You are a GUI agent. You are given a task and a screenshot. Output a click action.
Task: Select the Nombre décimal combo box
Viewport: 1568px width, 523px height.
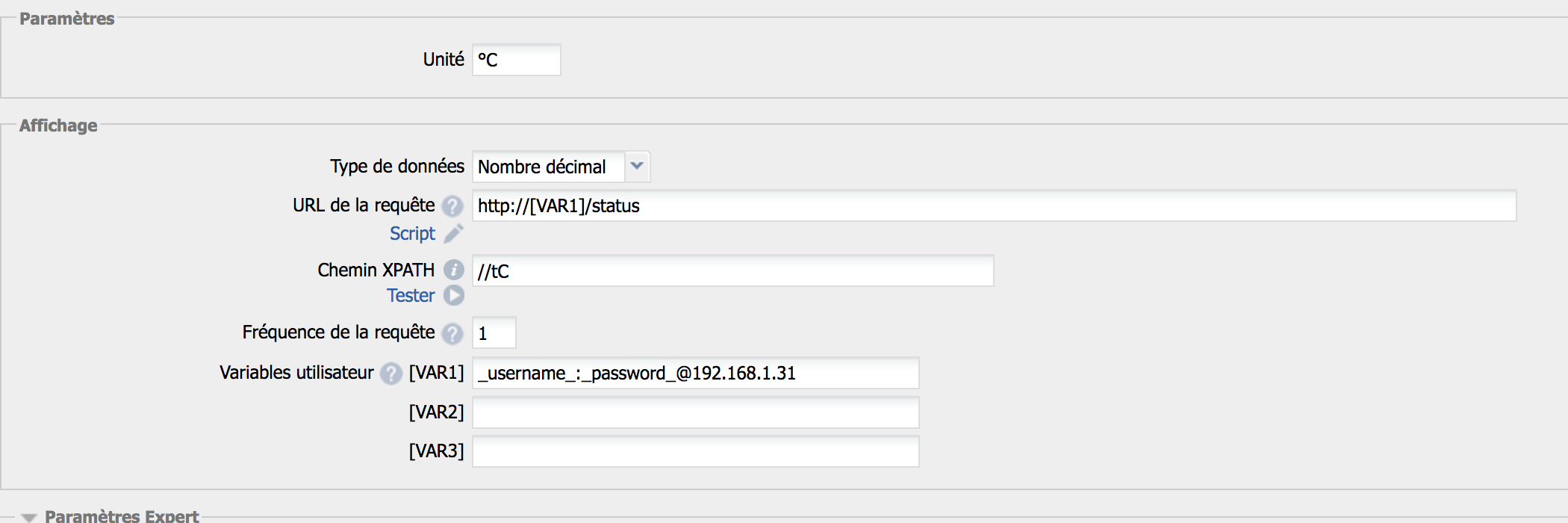click(549, 167)
